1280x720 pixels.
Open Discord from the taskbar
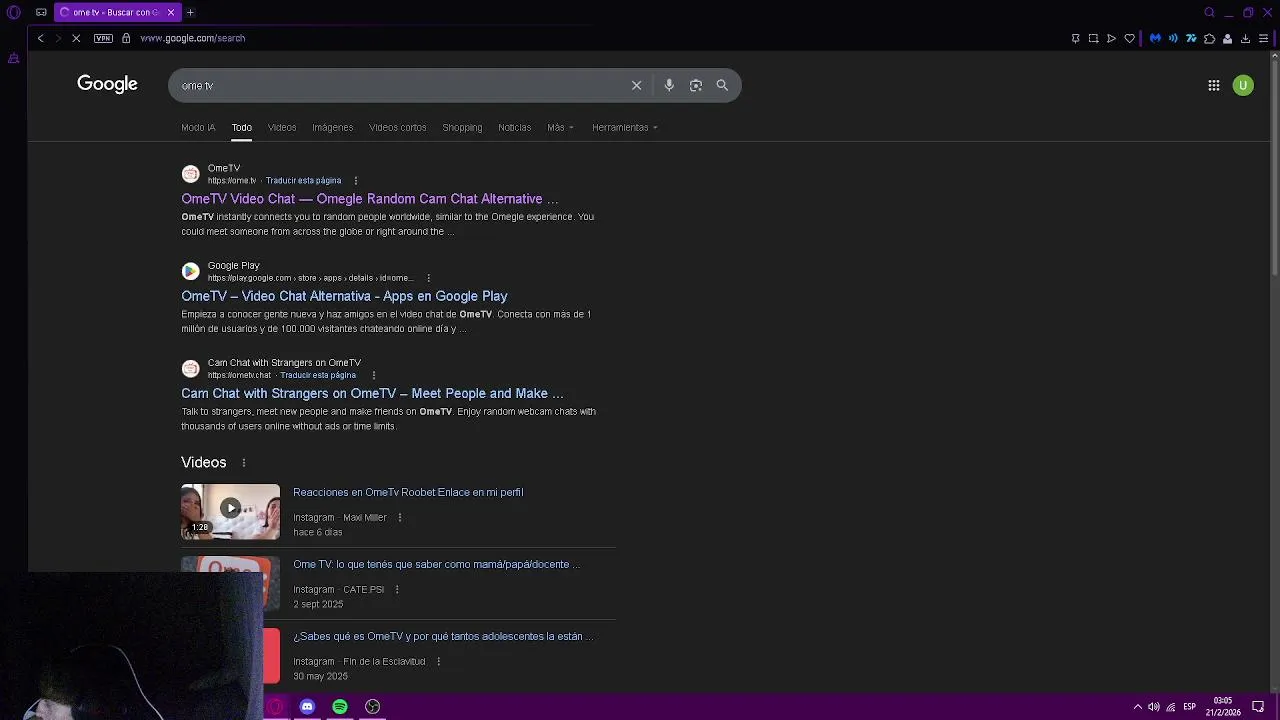[307, 706]
